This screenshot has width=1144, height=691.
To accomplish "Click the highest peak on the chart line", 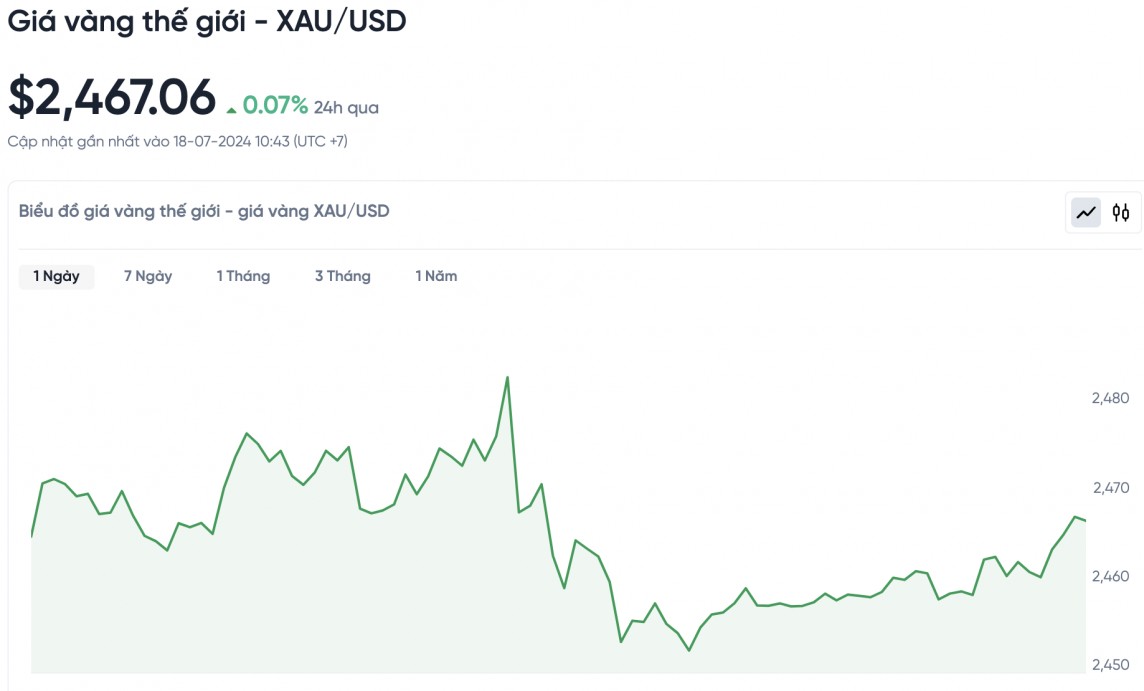I will 507,378.
